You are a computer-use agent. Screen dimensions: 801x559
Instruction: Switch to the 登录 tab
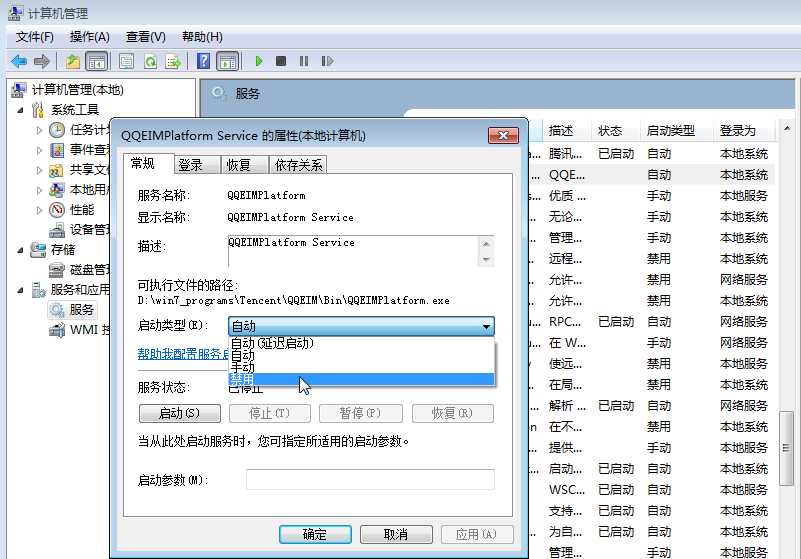pyautogui.click(x=197, y=165)
